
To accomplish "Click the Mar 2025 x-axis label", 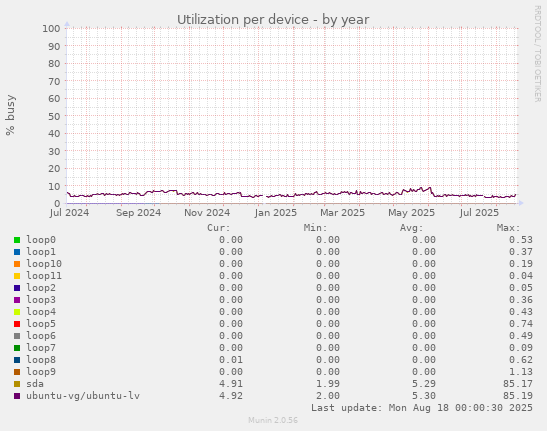I will pos(343,213).
